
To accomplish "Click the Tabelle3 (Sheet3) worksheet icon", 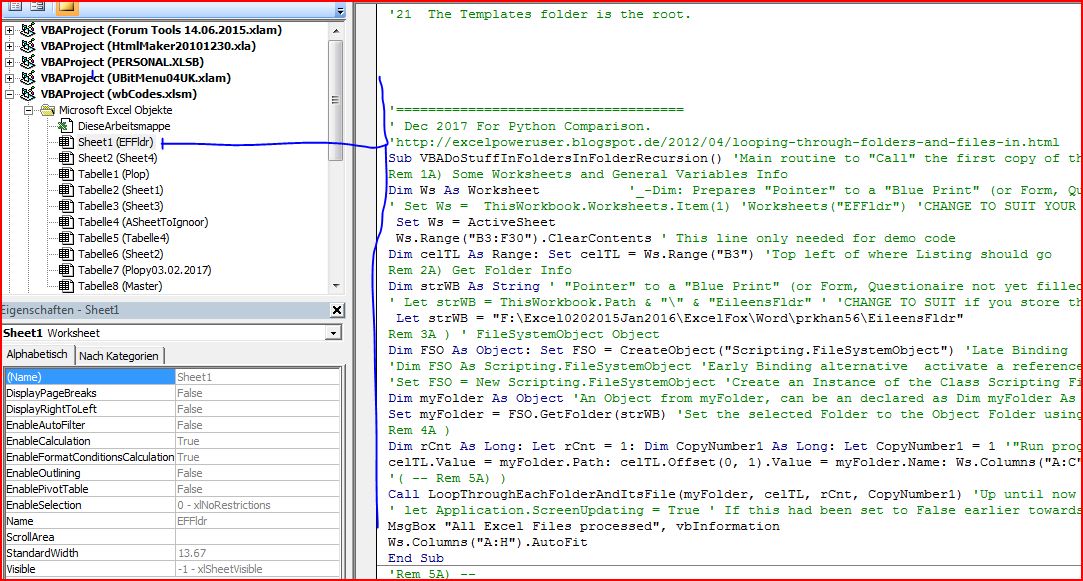I will (66, 205).
